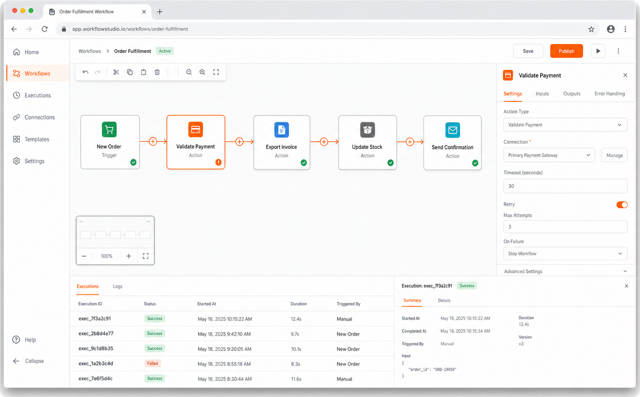The height and width of the screenshot is (397, 640).
Task: Zoom out on the canvas toolbar
Action: coord(189,72)
